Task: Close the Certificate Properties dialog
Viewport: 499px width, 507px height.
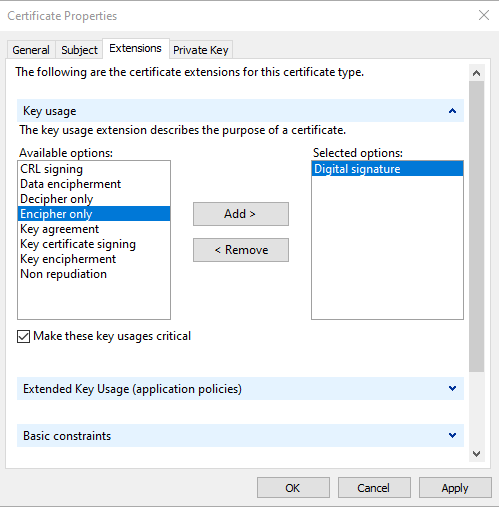Action: pyautogui.click(x=484, y=15)
